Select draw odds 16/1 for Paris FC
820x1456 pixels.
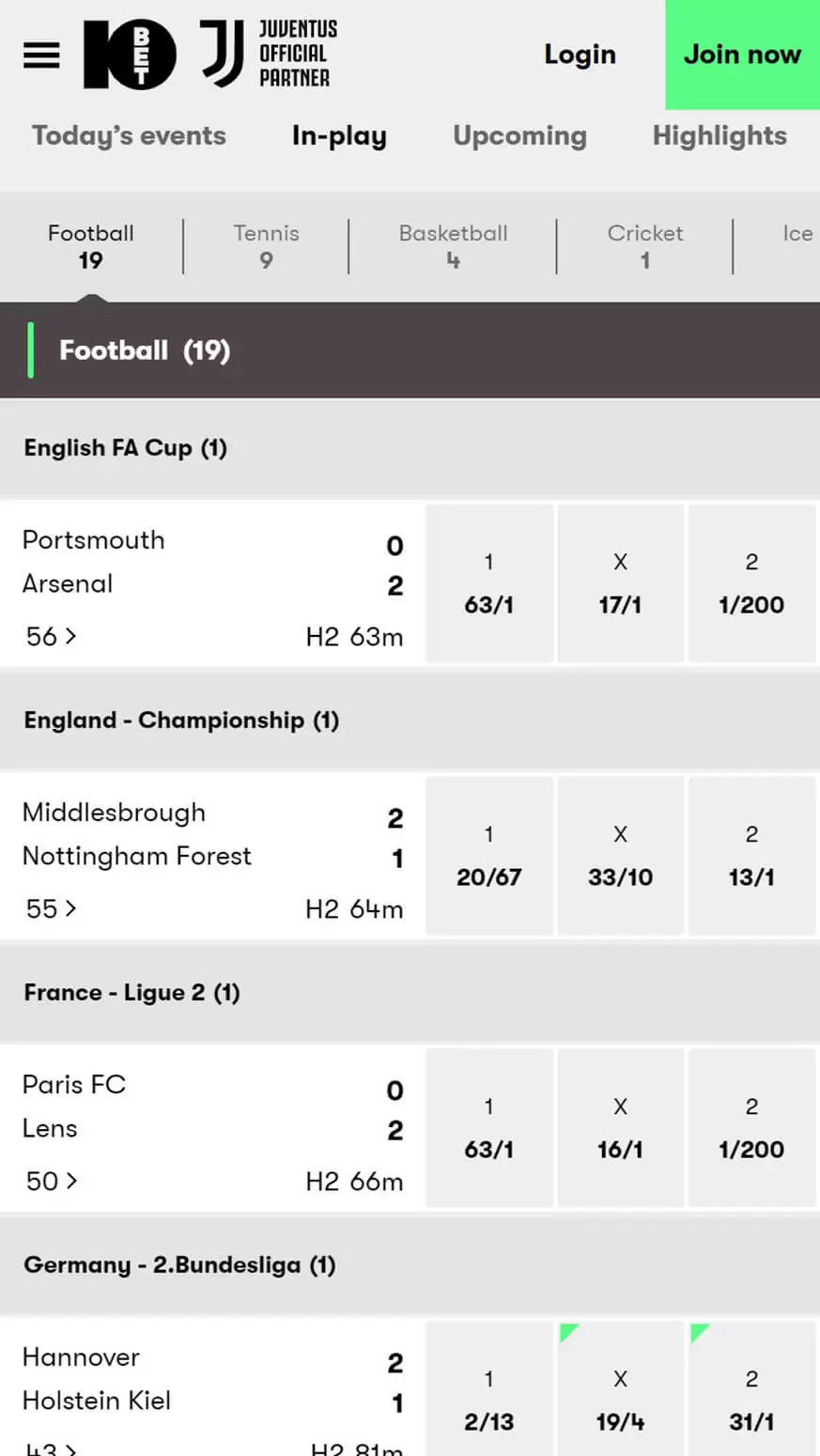click(x=620, y=1128)
